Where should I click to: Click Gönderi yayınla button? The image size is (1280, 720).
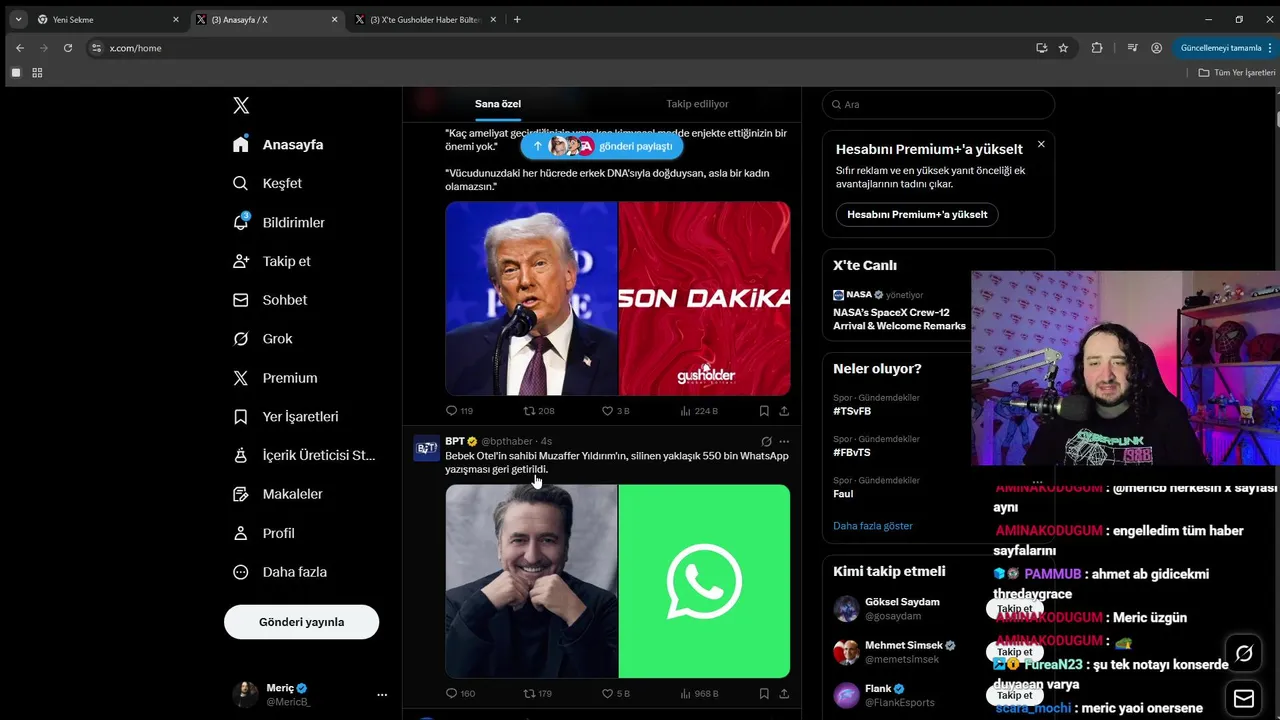click(x=301, y=622)
